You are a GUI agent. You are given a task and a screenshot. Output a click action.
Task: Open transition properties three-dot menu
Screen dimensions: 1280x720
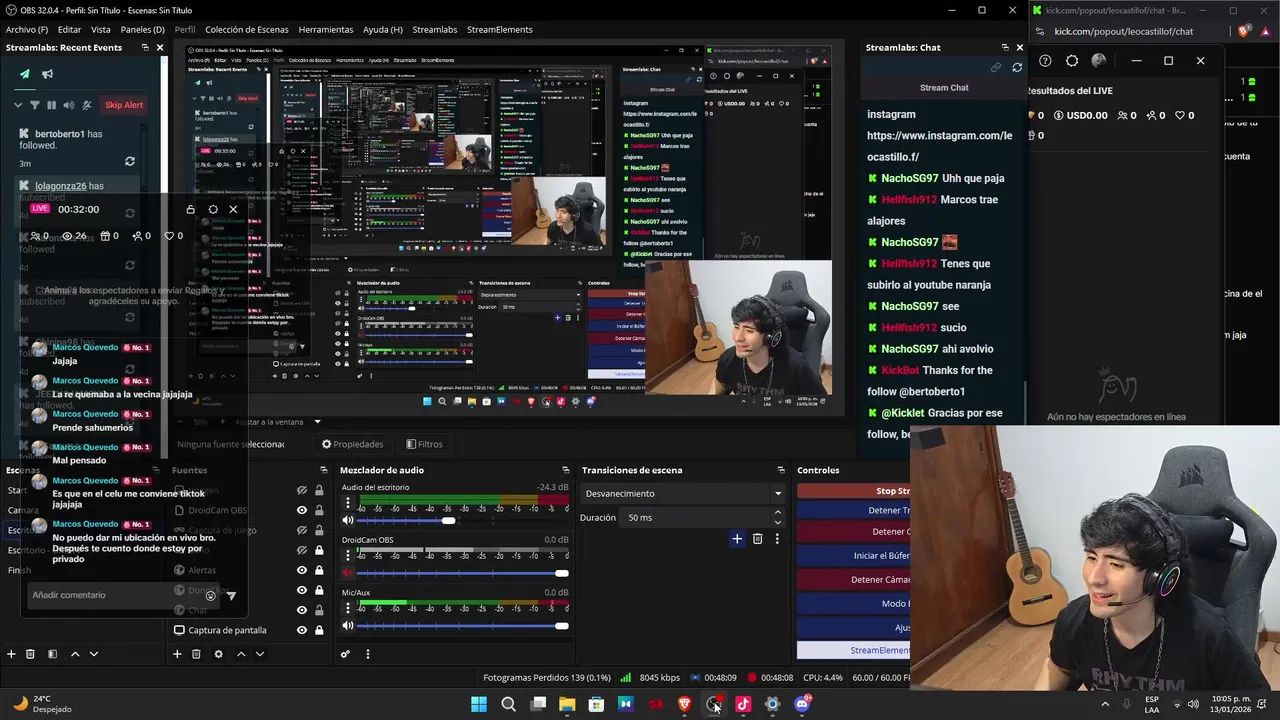tap(777, 539)
